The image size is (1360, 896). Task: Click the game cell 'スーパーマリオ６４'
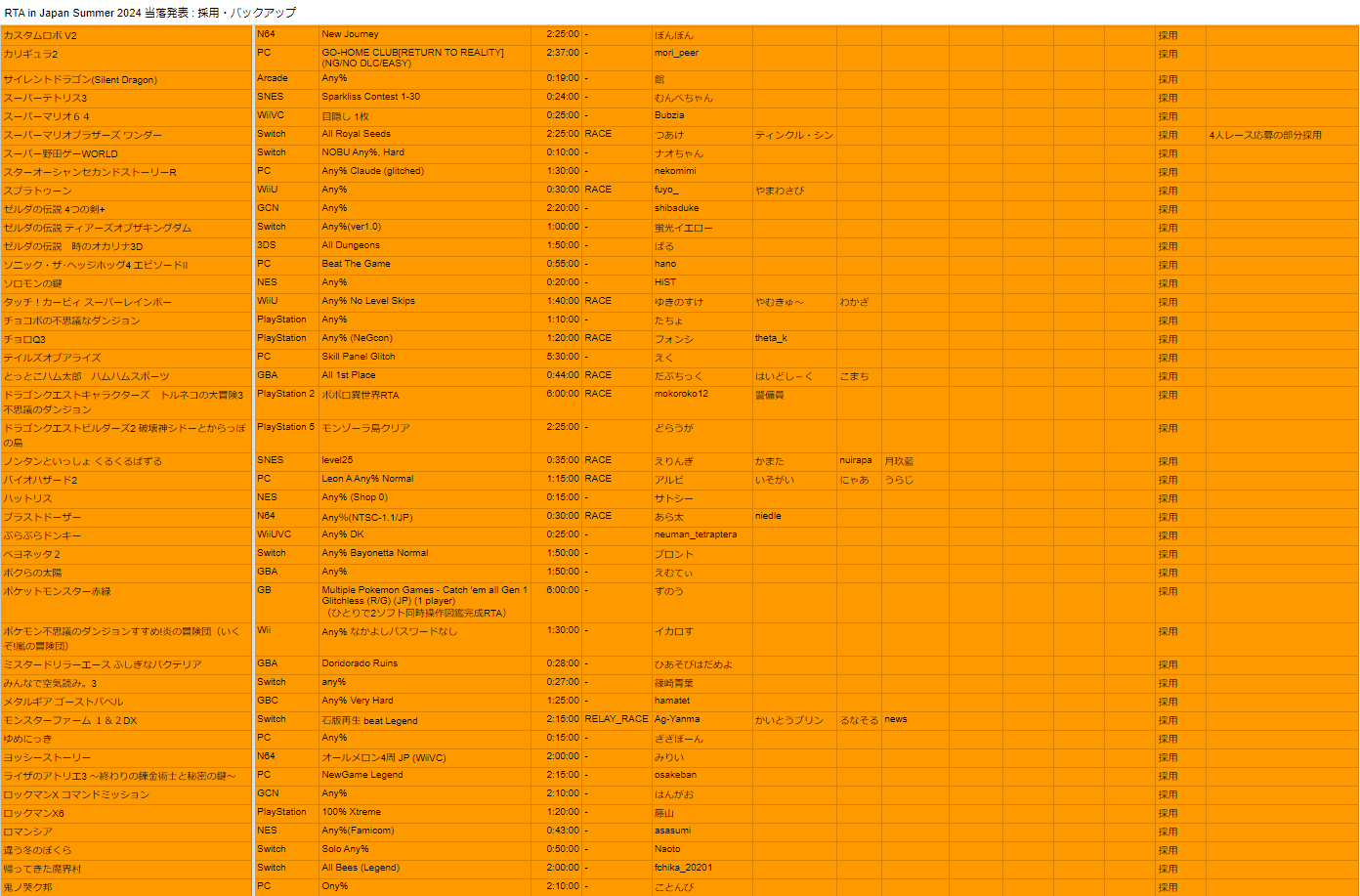[x=127, y=117]
